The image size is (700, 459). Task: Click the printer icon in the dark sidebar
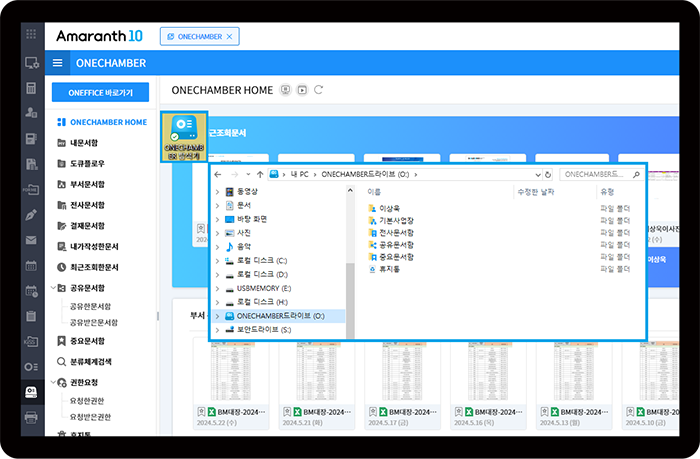[x=31, y=417]
